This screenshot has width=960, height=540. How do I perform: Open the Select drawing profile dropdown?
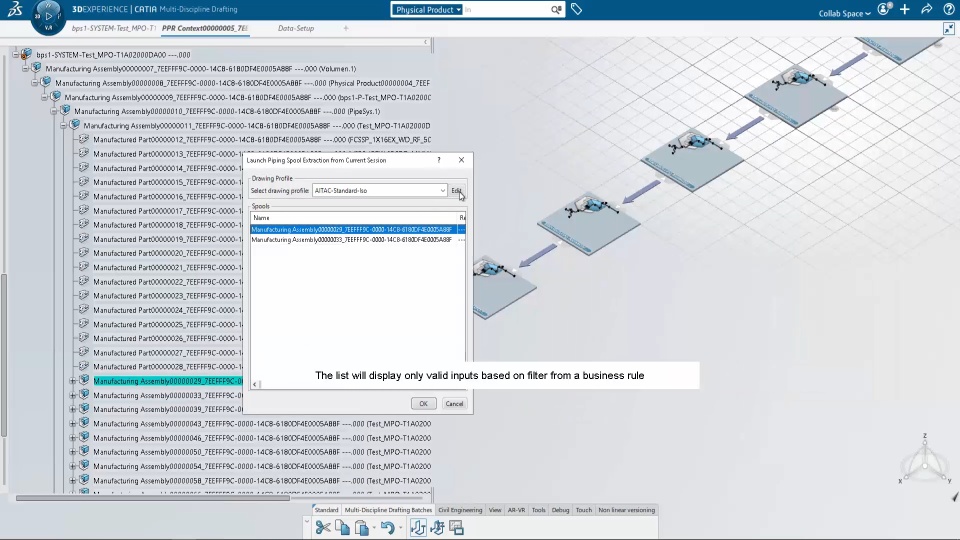point(380,190)
